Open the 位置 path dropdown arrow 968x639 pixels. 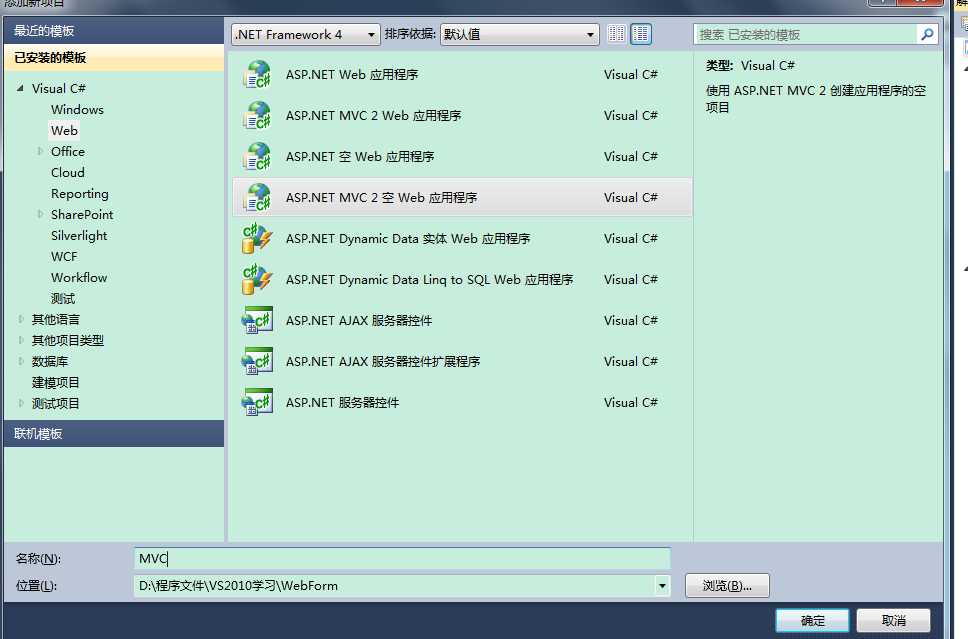click(x=662, y=585)
